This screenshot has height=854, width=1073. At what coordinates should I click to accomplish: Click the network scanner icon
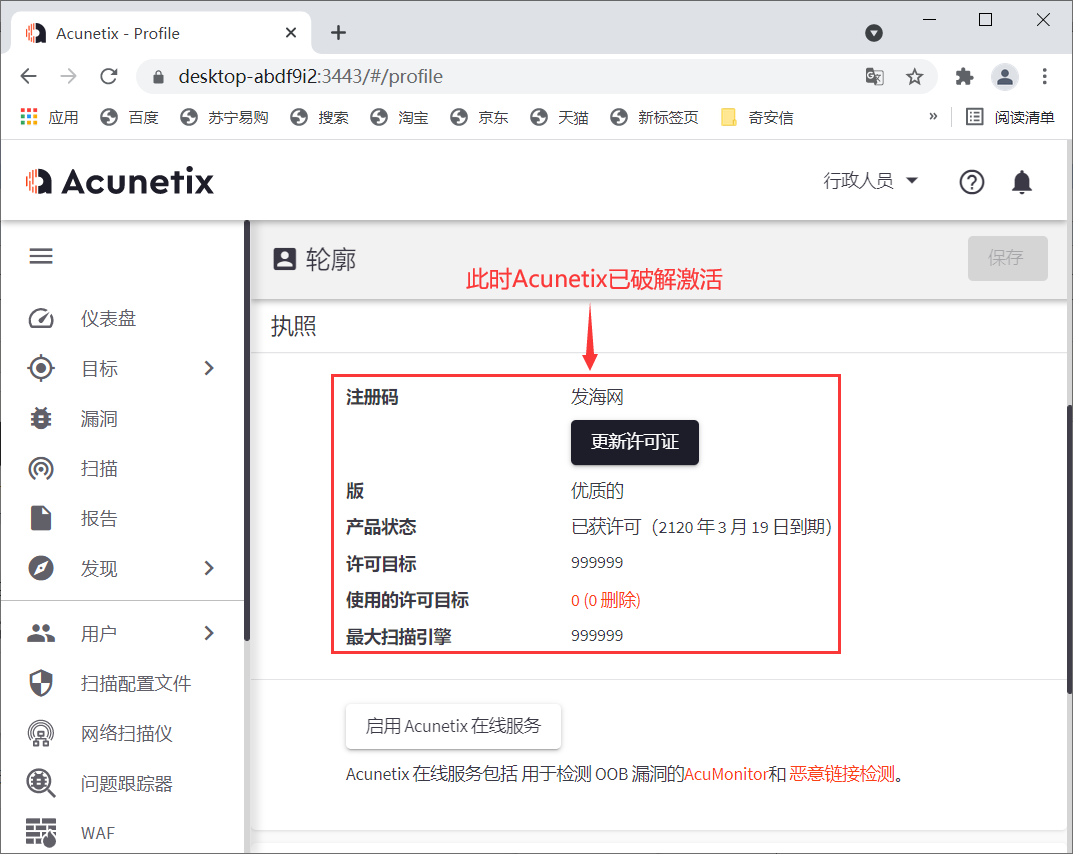(41, 734)
